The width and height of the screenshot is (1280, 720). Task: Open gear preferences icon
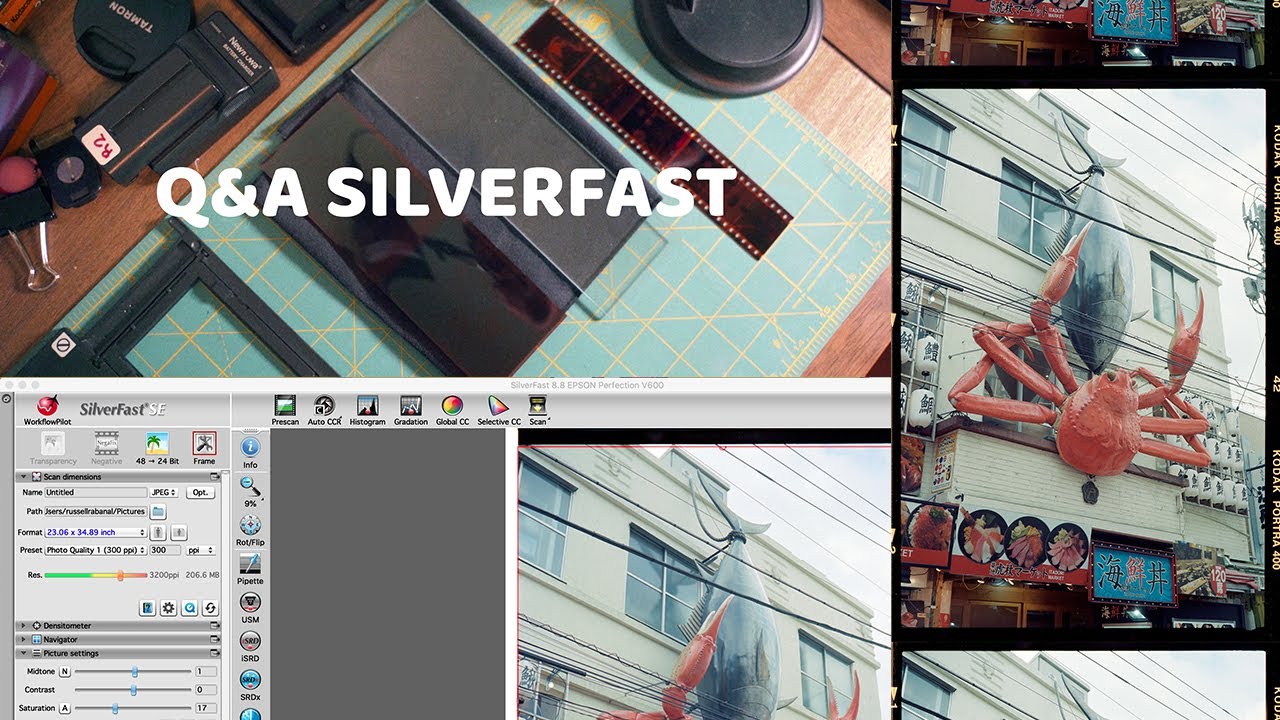point(168,608)
